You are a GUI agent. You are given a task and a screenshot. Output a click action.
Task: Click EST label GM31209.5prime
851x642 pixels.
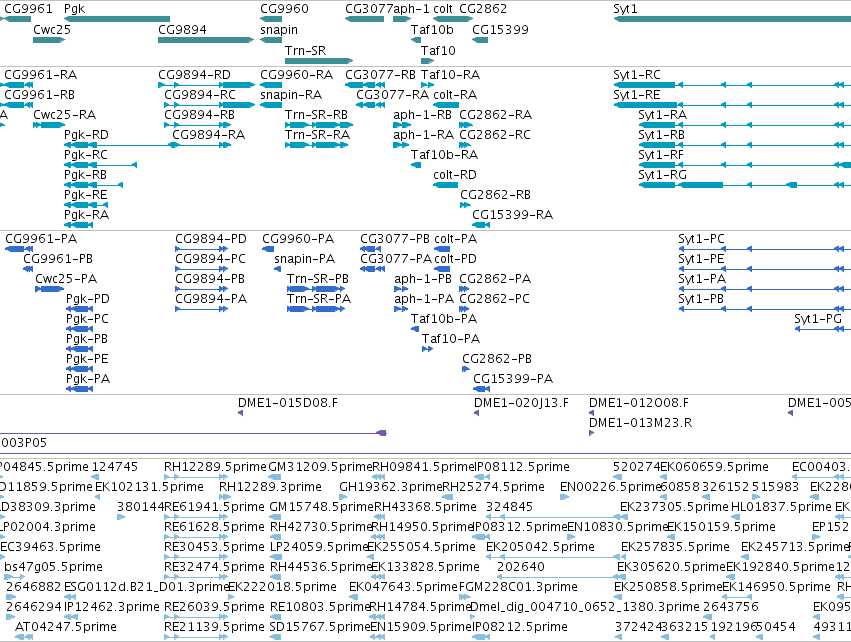coord(321,467)
